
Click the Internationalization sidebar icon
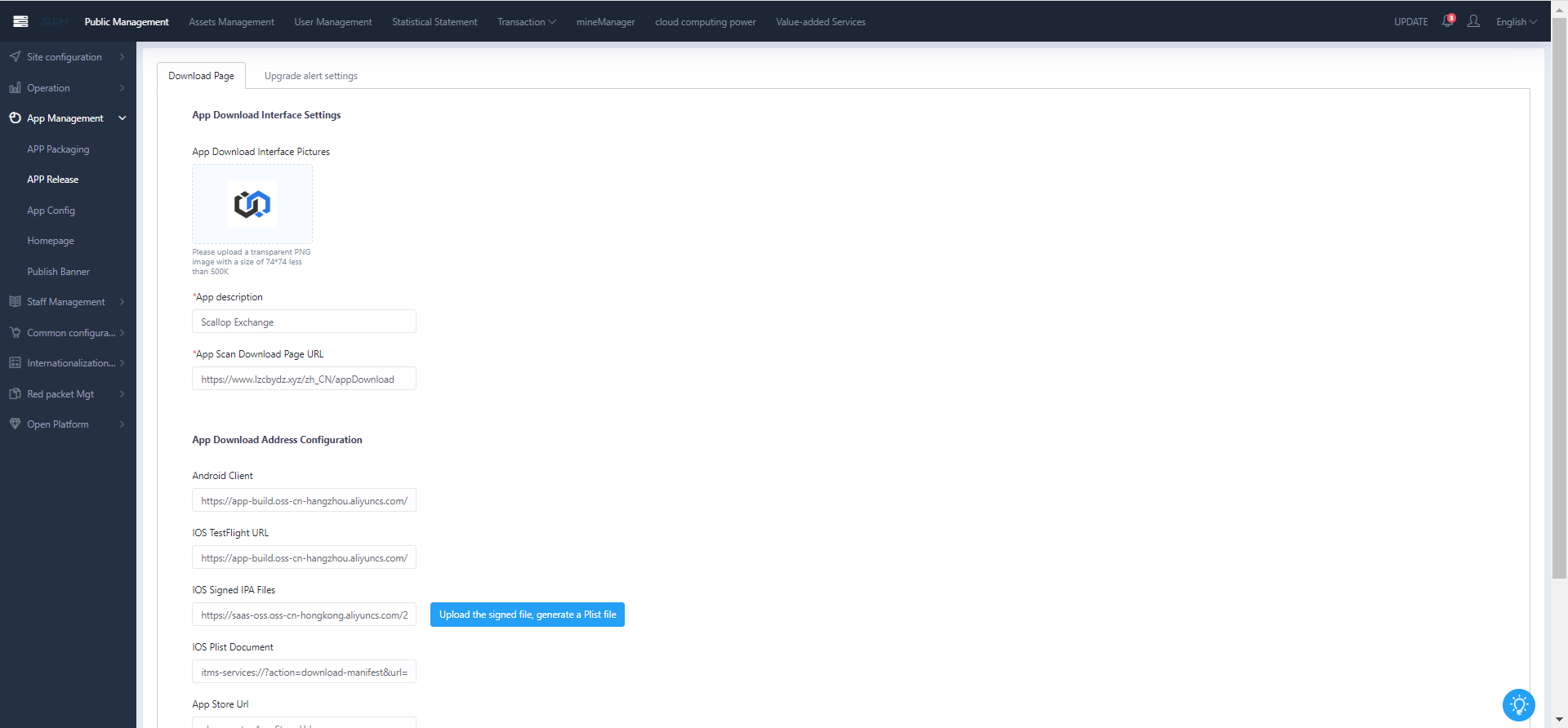pos(15,362)
